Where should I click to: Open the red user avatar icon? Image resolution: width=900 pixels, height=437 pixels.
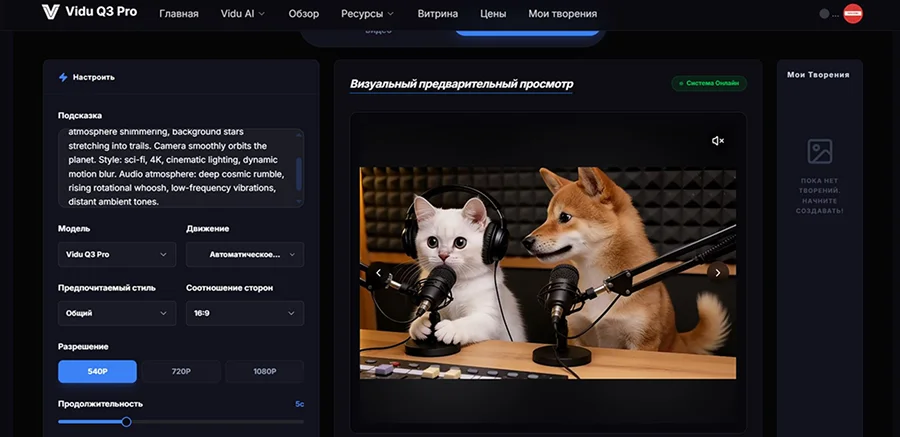(853, 14)
